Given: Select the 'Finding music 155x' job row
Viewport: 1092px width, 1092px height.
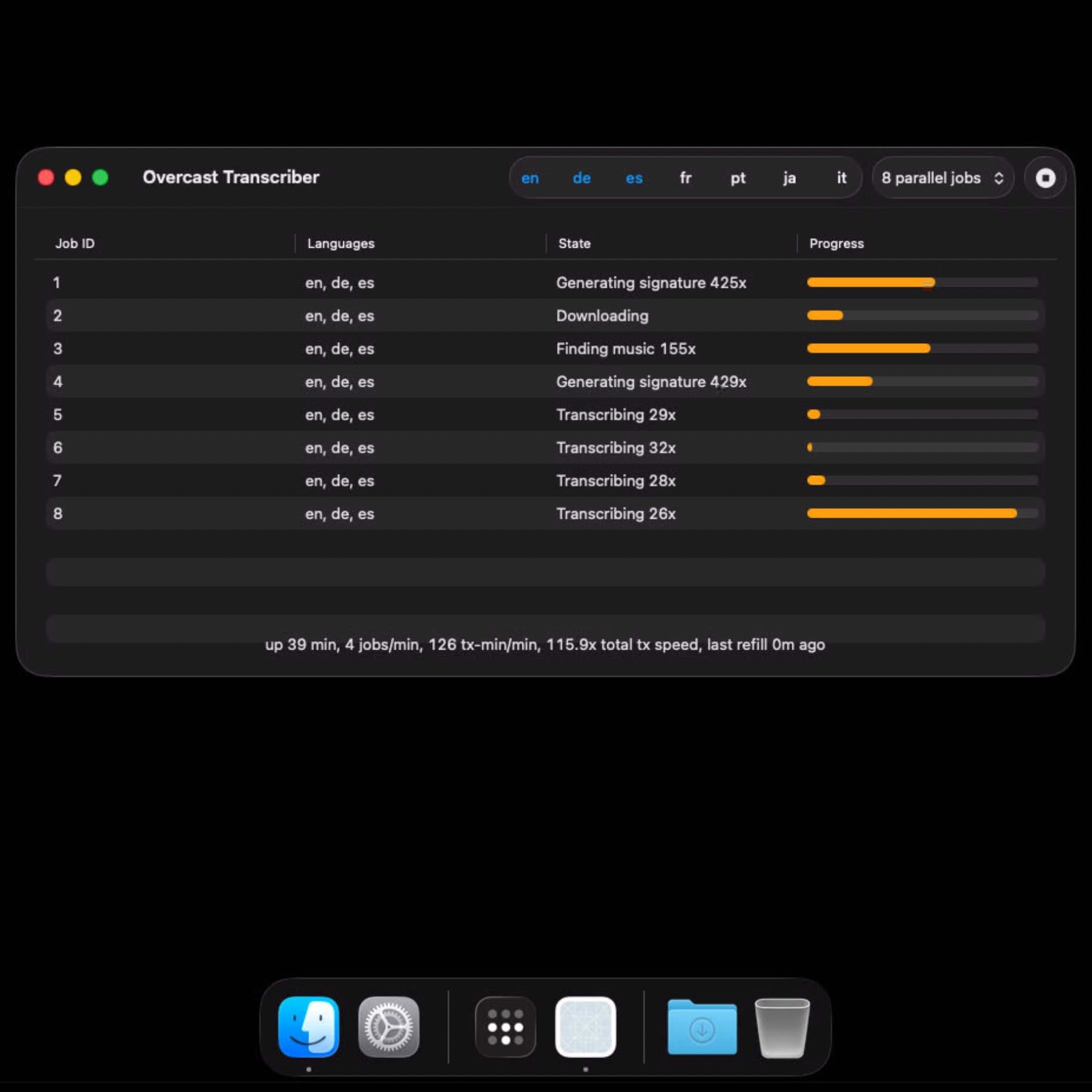Looking at the screenshot, I should pos(418,349).
